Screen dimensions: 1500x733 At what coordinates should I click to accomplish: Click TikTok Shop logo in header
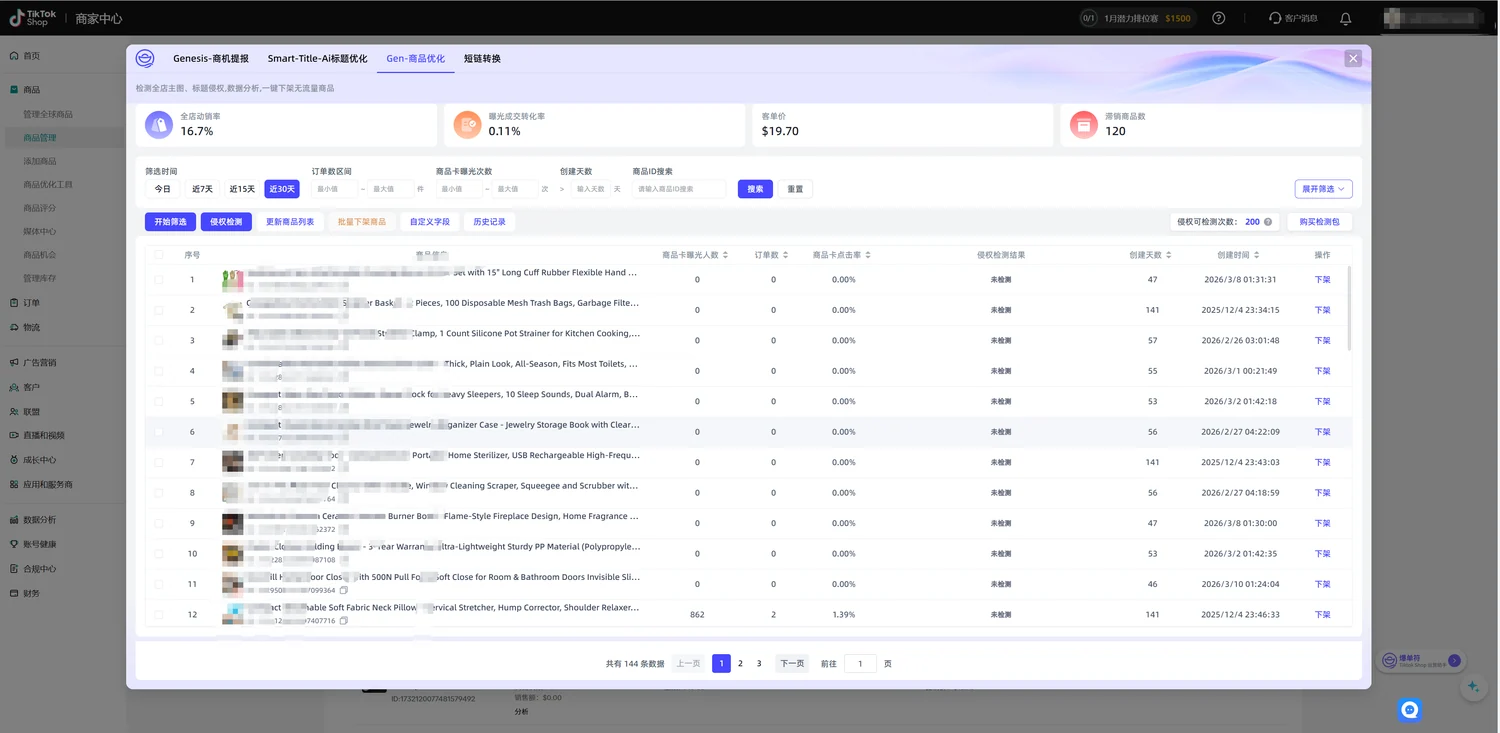34,18
